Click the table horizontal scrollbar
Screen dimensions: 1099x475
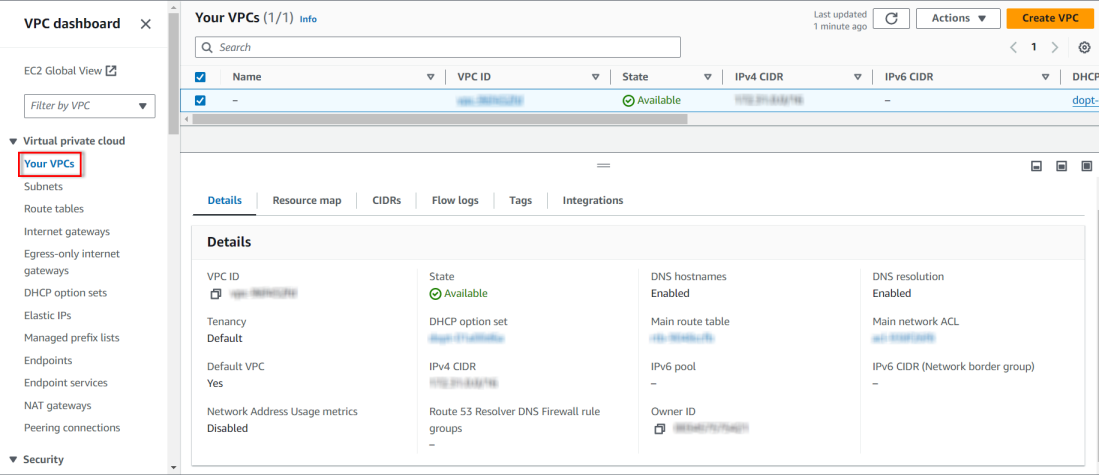pyautogui.click(x=440, y=119)
